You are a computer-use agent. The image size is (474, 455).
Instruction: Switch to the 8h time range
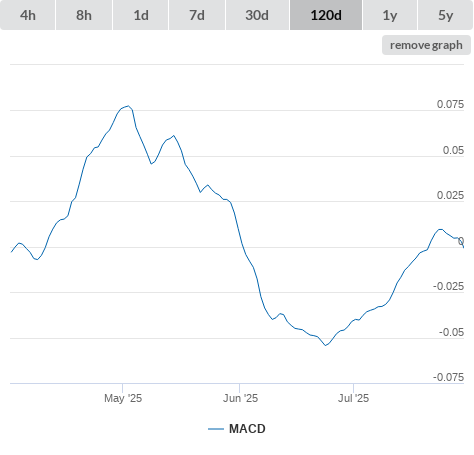click(x=84, y=15)
